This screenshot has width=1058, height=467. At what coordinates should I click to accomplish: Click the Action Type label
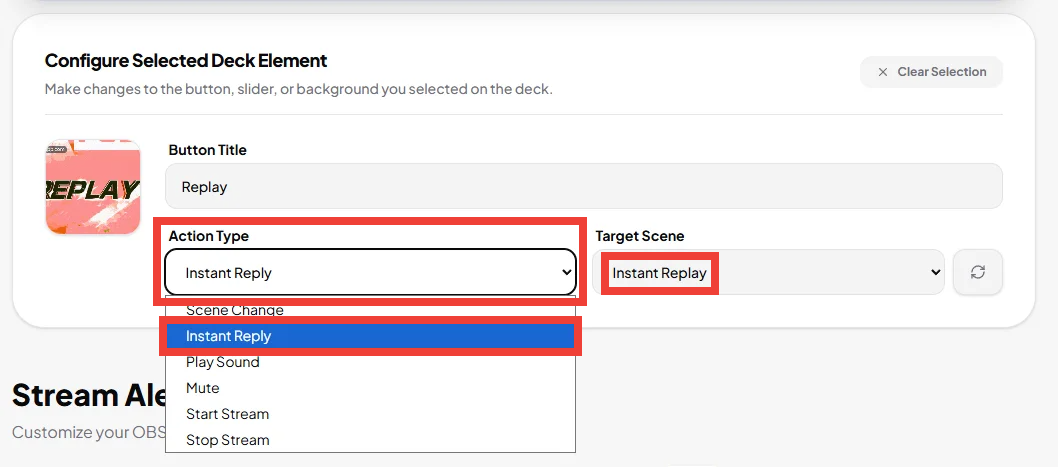pos(208,236)
